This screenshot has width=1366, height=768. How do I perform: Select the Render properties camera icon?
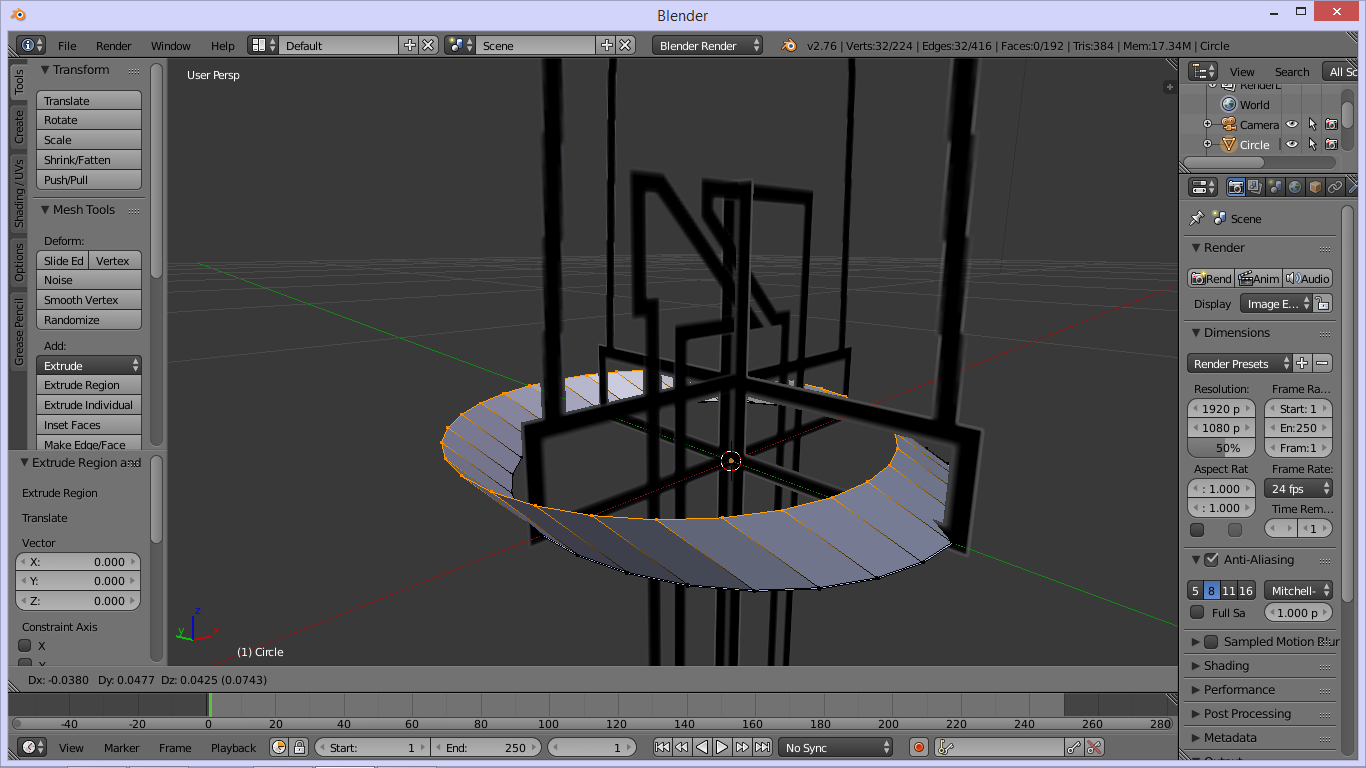(x=1236, y=186)
